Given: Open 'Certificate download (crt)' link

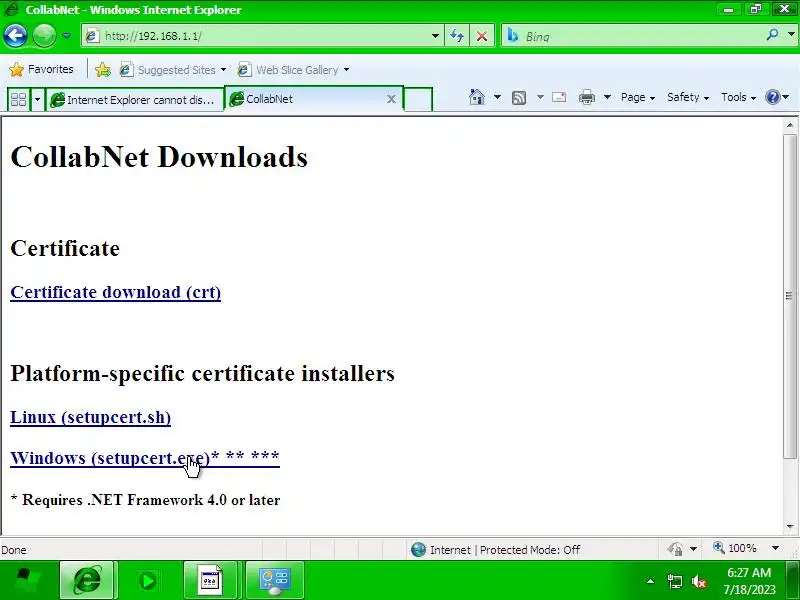Looking at the screenshot, I should click(x=115, y=292).
